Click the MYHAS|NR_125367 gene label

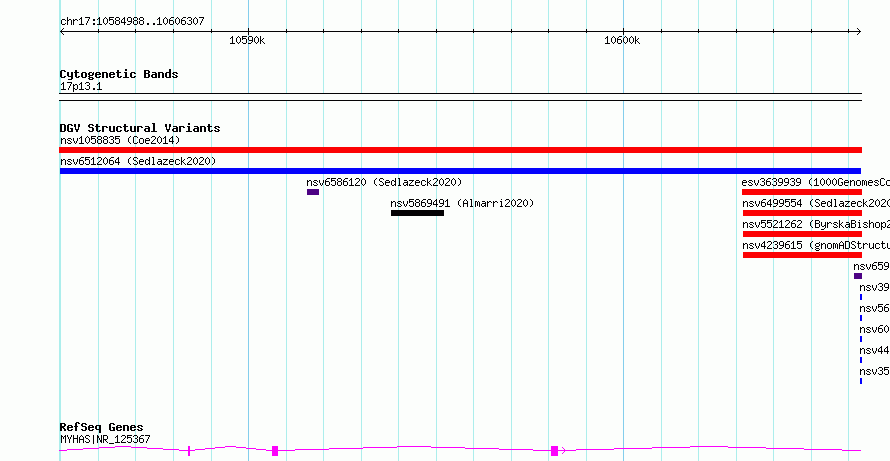(105, 439)
